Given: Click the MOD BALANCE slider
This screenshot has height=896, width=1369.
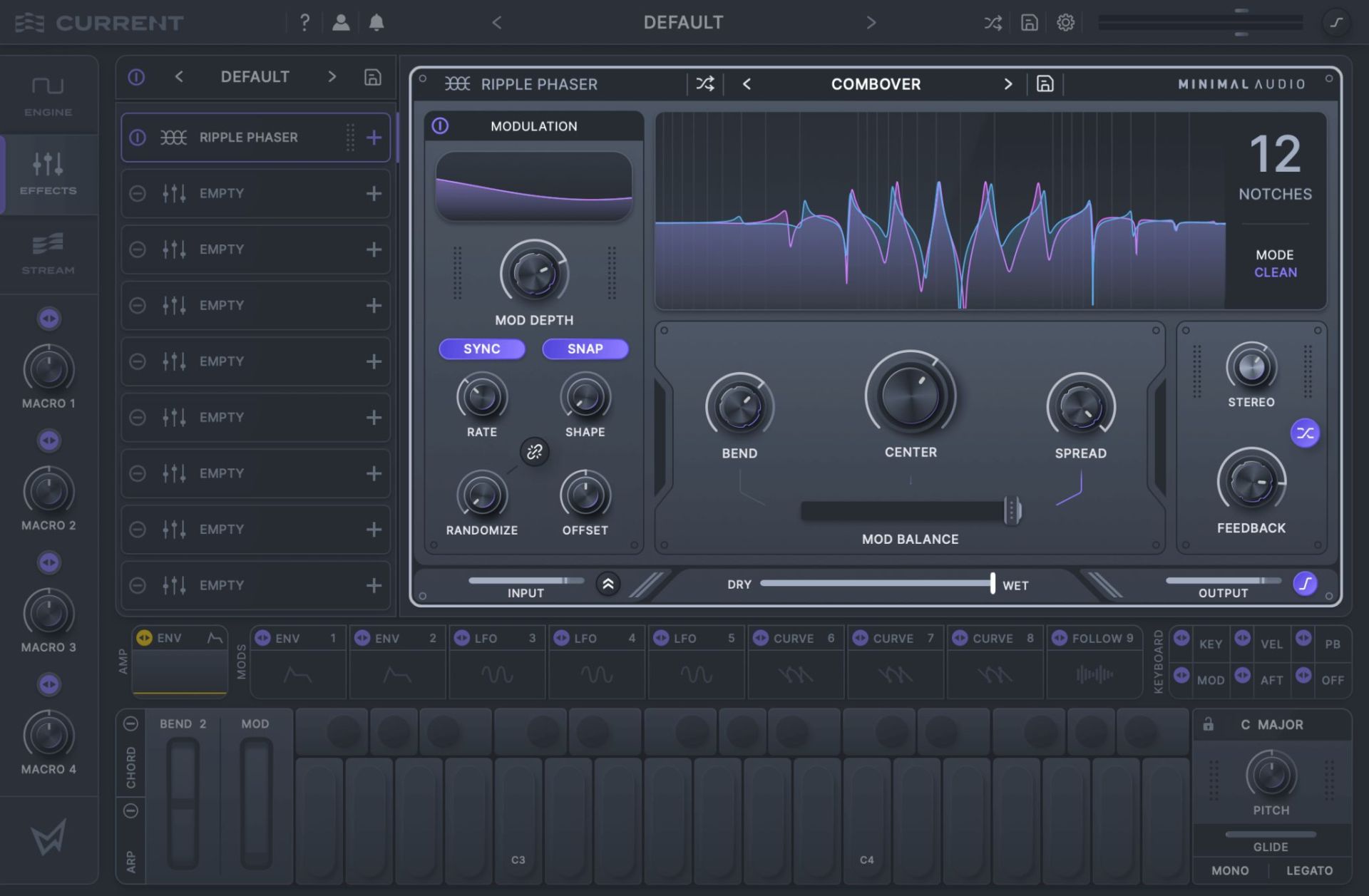Looking at the screenshot, I should pos(911,510).
